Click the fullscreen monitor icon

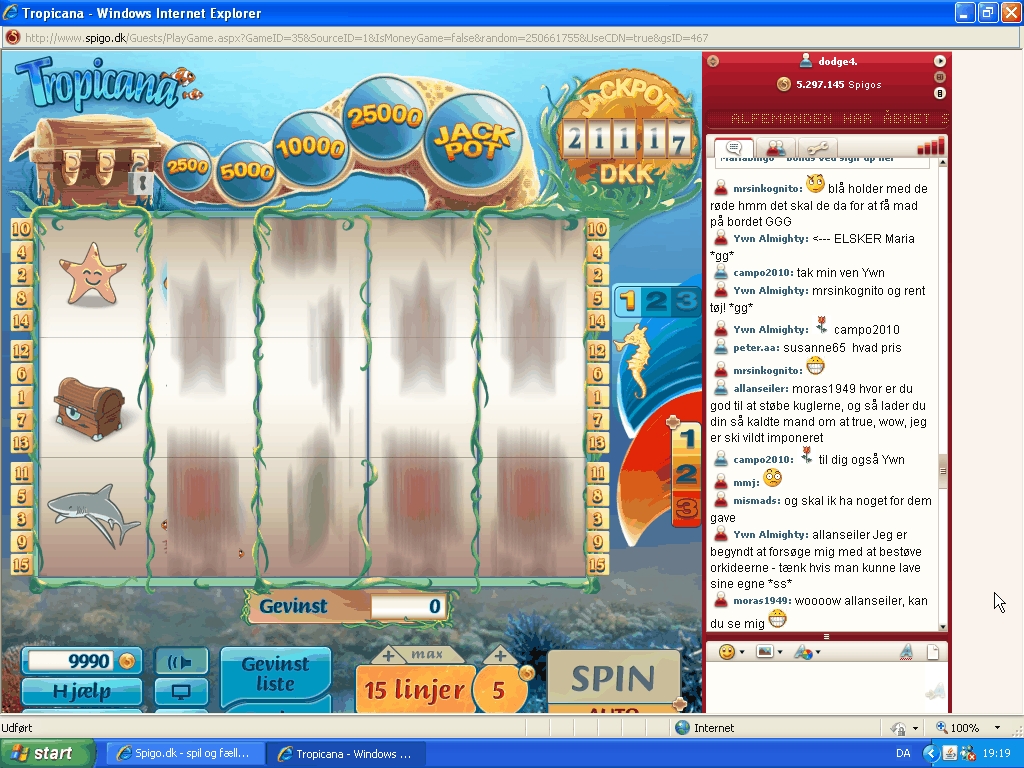pyautogui.click(x=181, y=692)
